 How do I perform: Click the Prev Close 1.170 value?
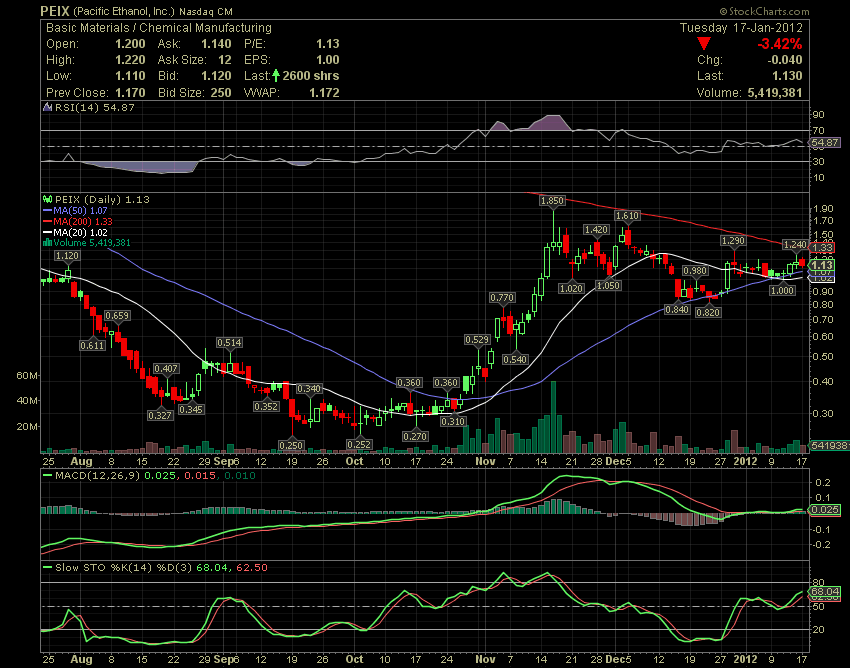coord(130,93)
